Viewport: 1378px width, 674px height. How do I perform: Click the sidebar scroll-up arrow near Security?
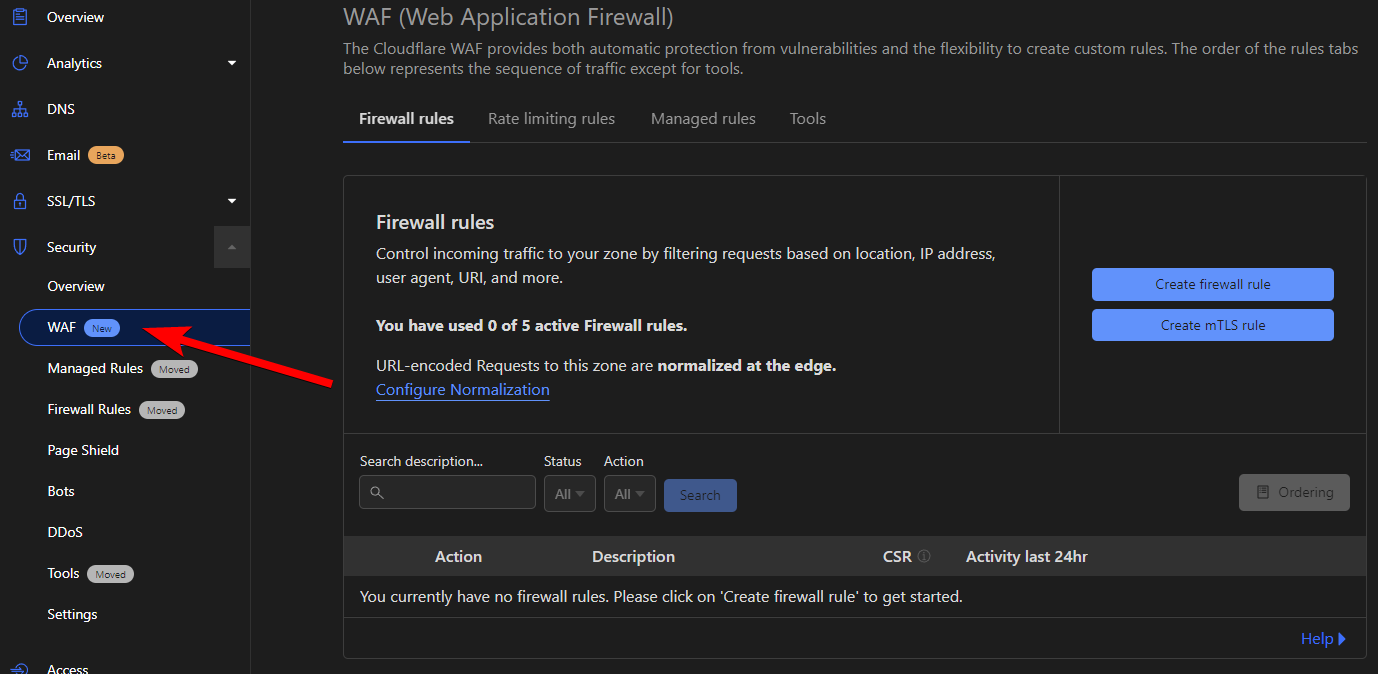(231, 246)
